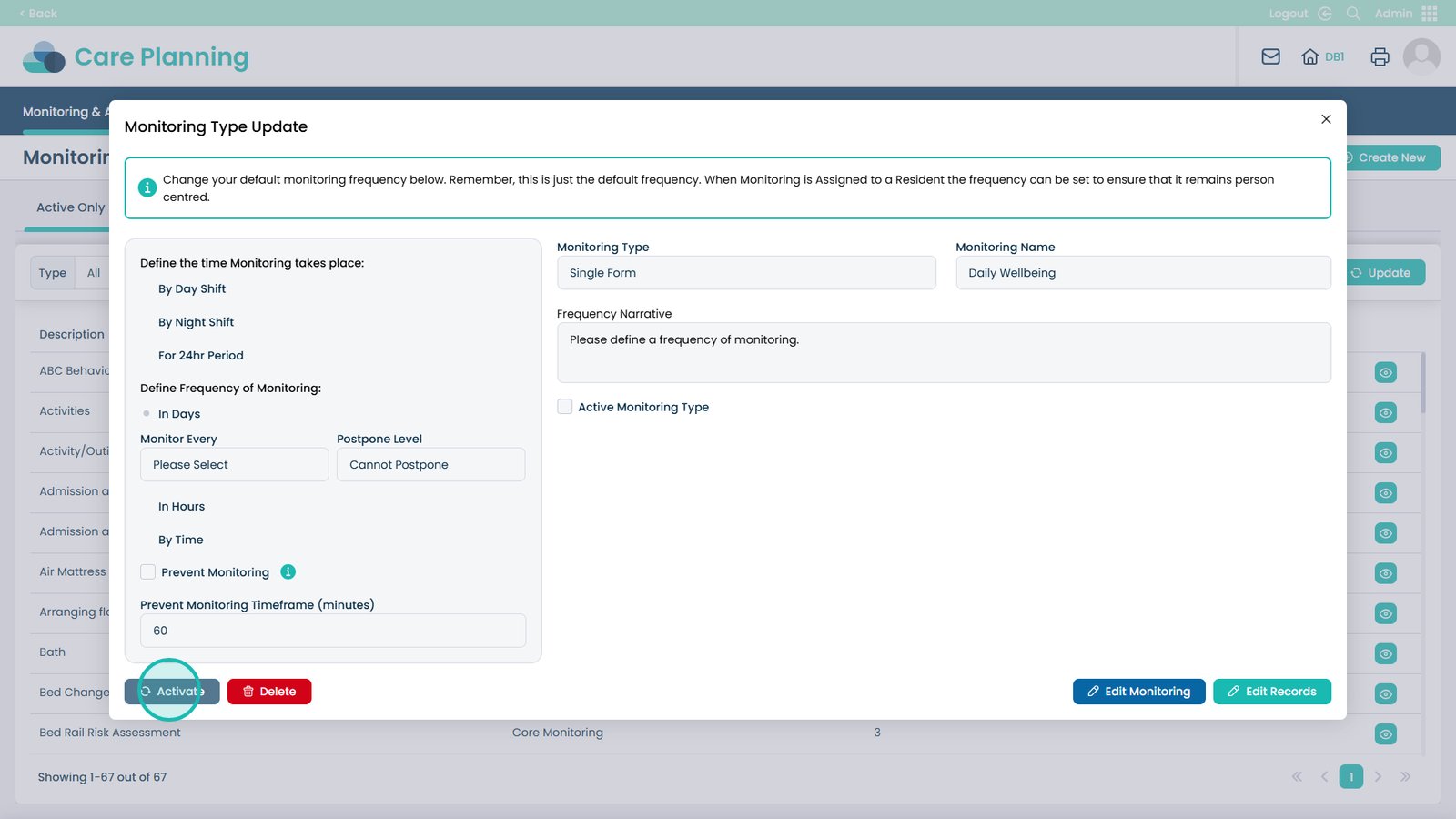View the Bed Rail Risk Assessment eye icon
Image resolution: width=1456 pixels, height=819 pixels.
(1385, 733)
